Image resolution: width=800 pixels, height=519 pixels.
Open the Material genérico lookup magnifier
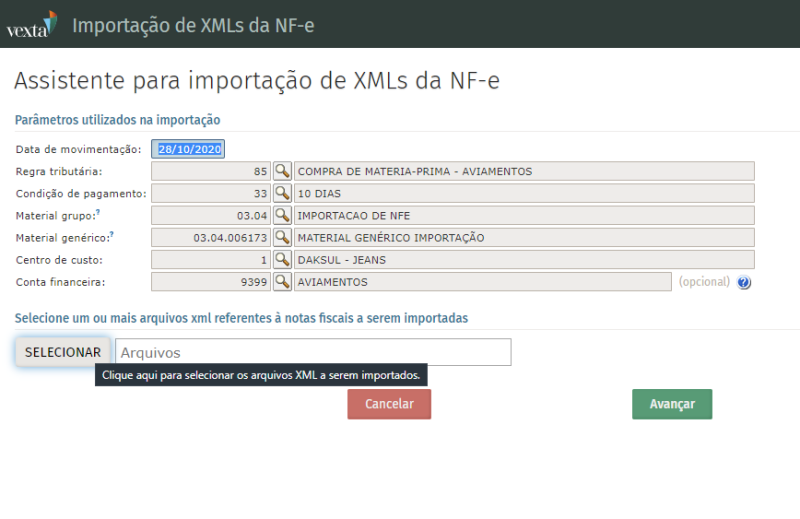282,237
